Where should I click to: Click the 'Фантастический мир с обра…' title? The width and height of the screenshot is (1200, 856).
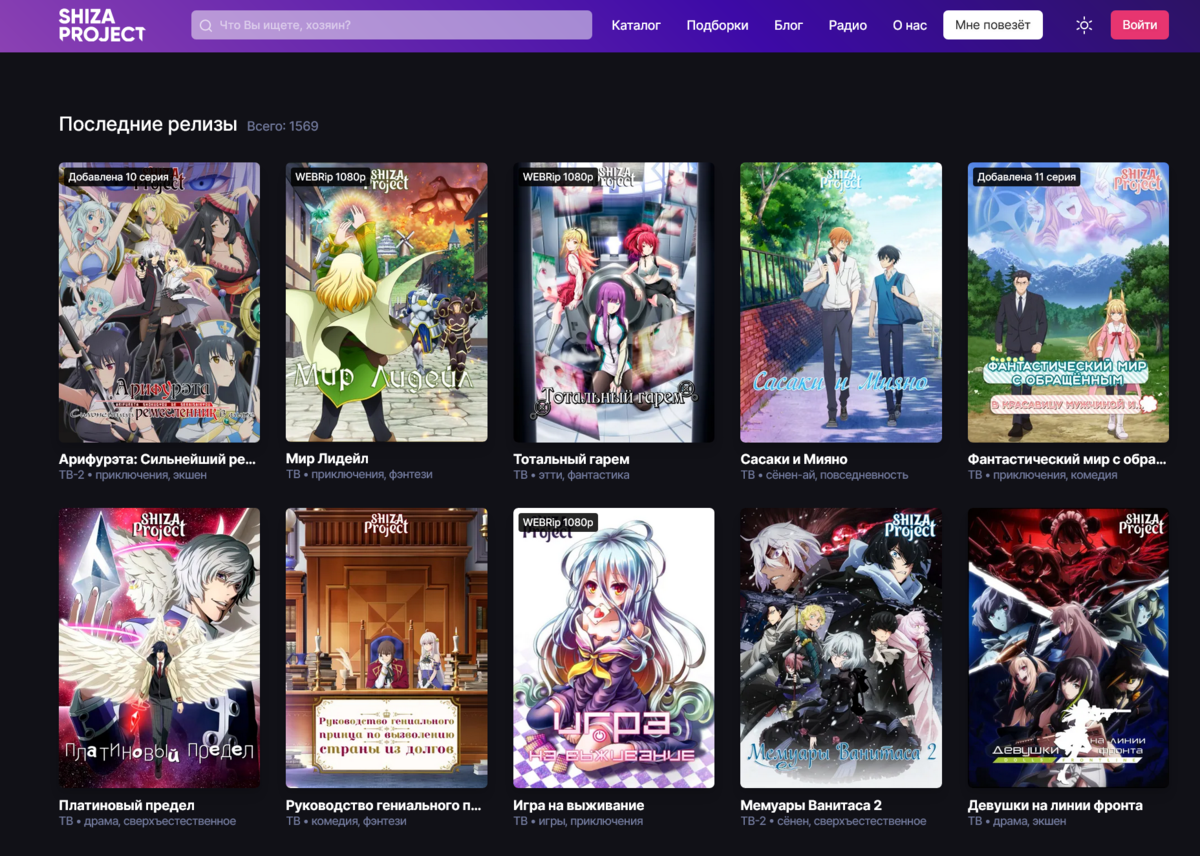tap(1067, 459)
